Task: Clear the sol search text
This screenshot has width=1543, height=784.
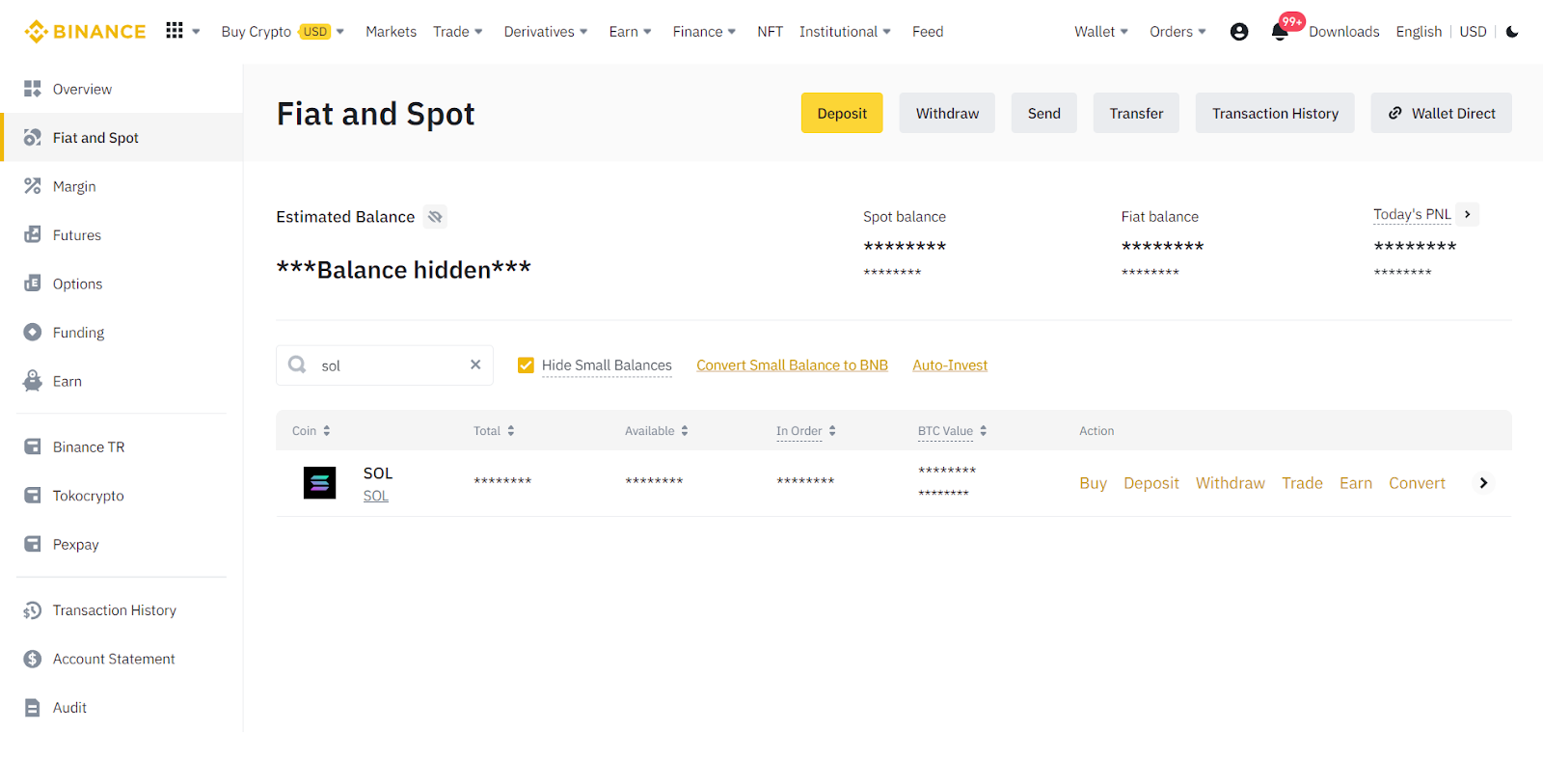Action: click(475, 365)
